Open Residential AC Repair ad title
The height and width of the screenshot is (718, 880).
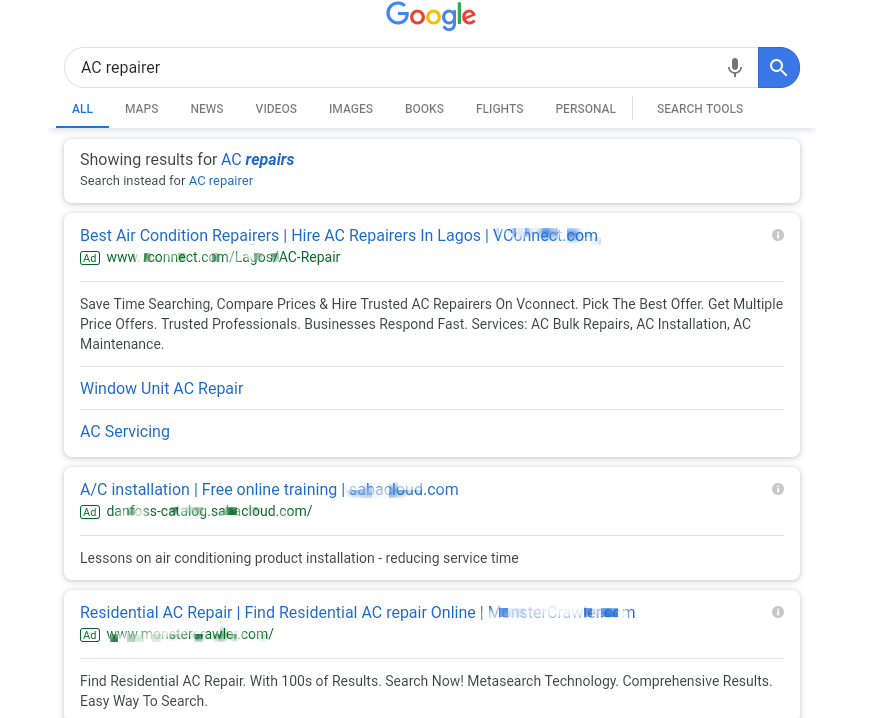click(358, 612)
